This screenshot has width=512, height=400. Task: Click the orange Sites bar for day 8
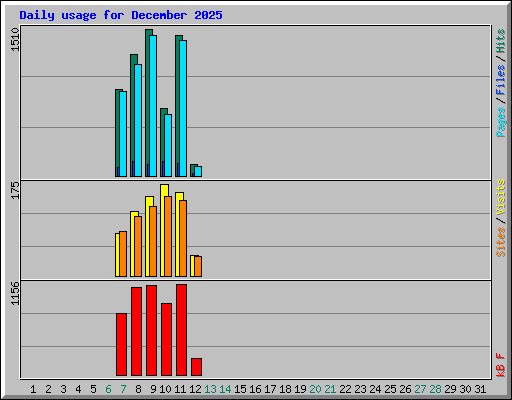point(138,246)
